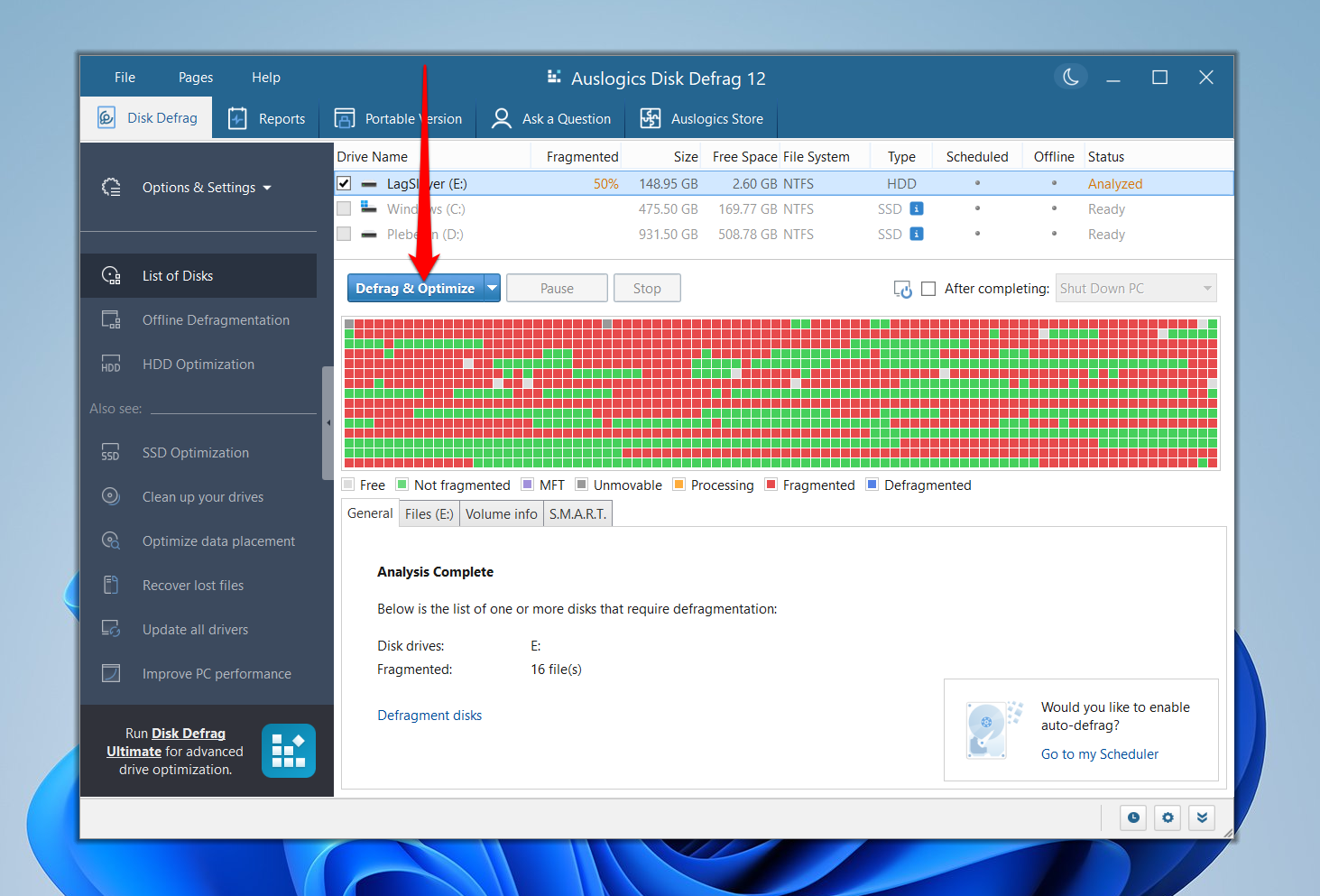The width and height of the screenshot is (1320, 896).
Task: Switch to the S.M.A.R.T. tab
Action: pos(577,514)
